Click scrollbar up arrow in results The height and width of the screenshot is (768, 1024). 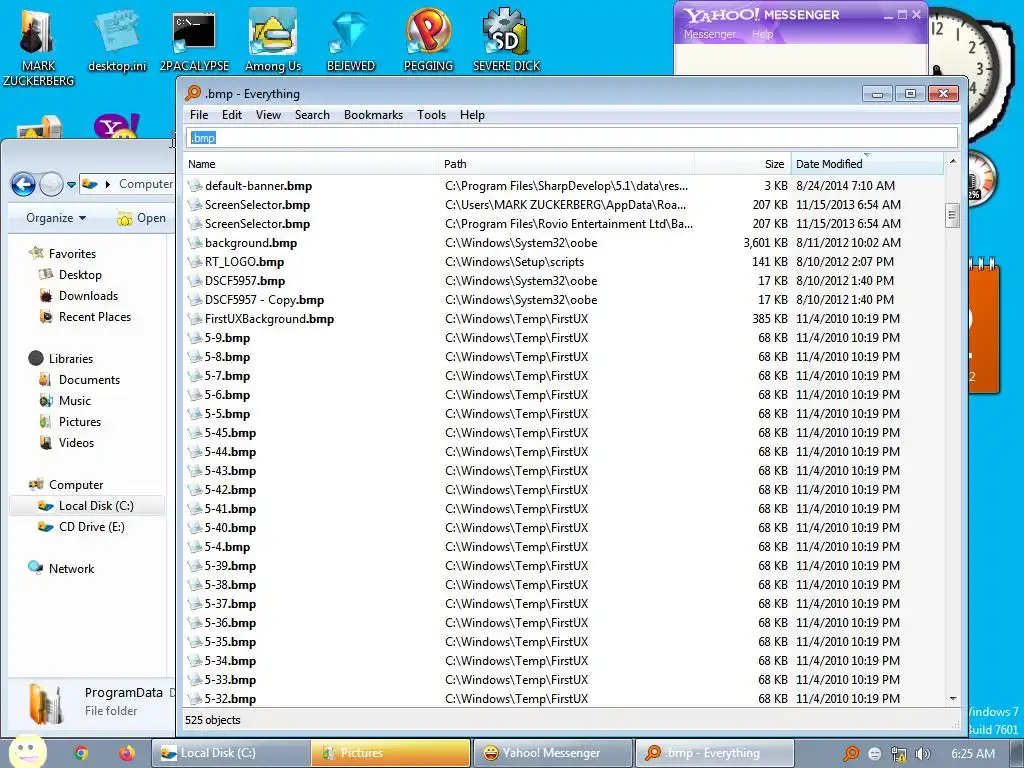953,161
